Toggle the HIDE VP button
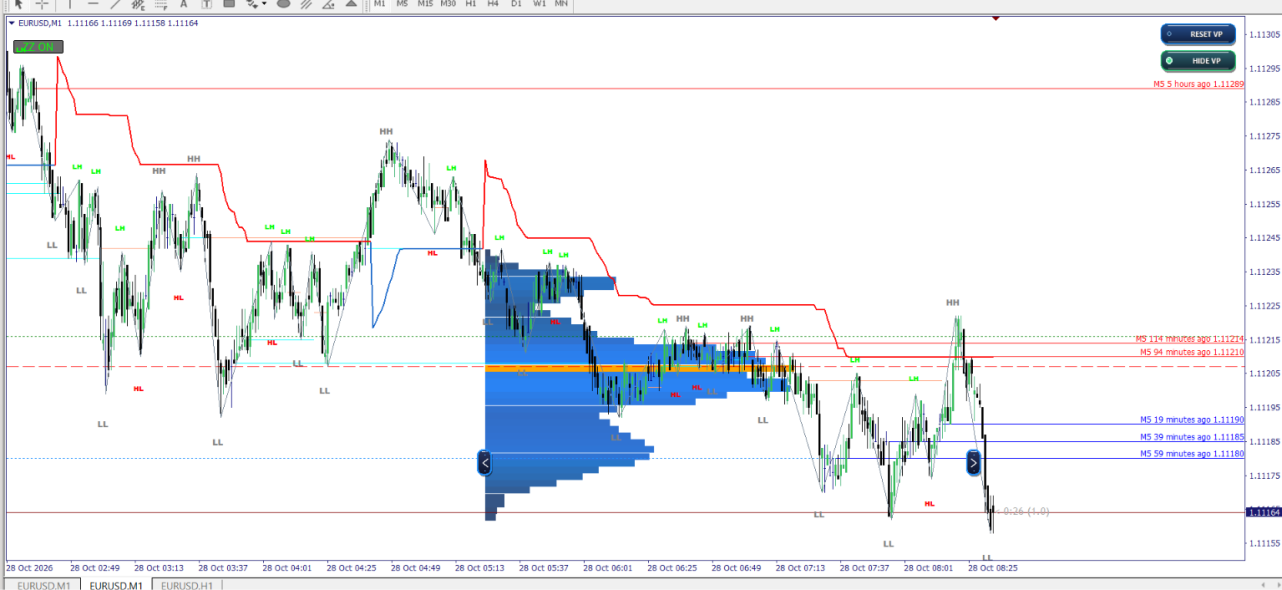1282x590 pixels. coord(1198,61)
